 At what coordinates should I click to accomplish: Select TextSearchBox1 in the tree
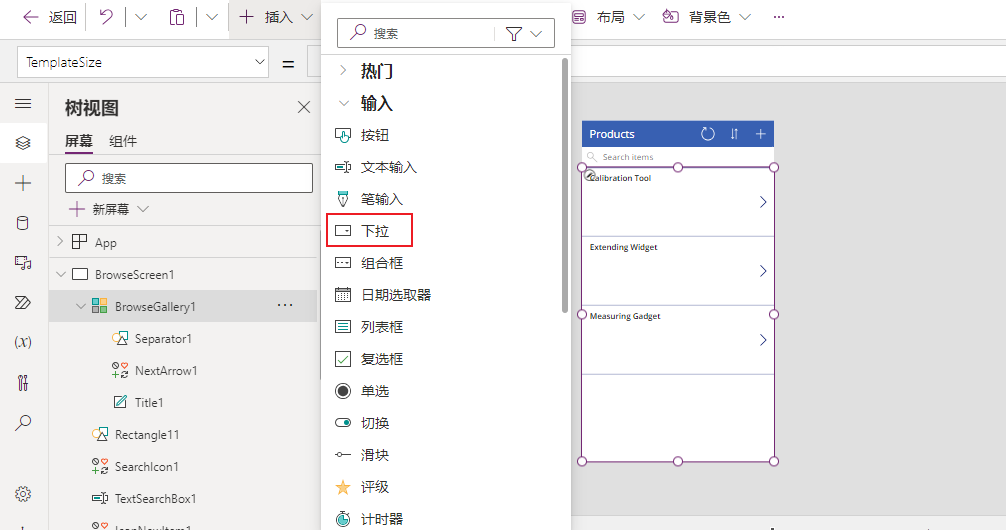155,499
